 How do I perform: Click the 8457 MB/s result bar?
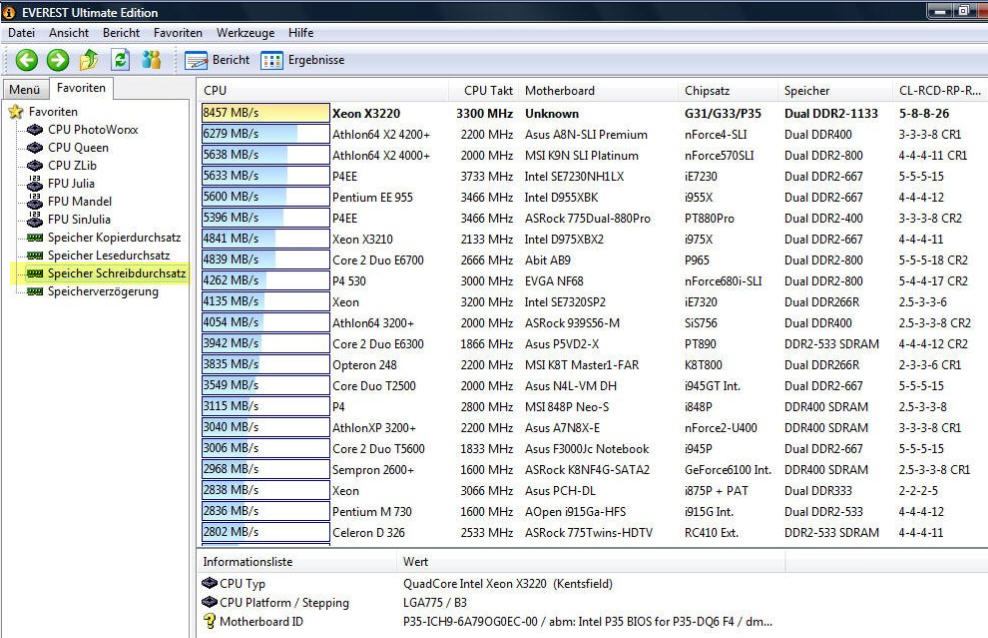265,113
